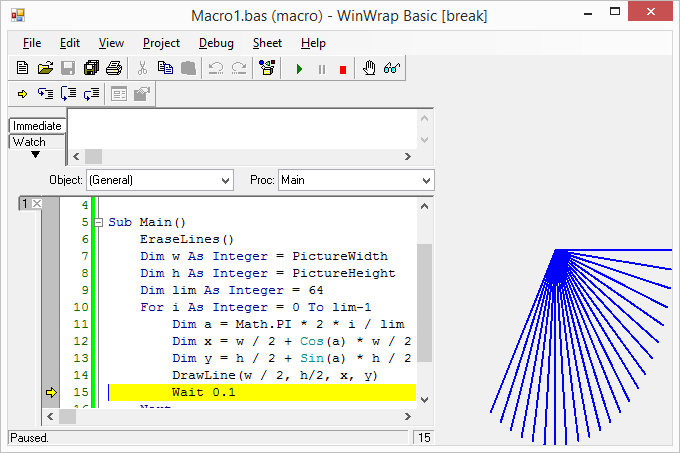
Task: Click the Step Out icon
Action: [x=92, y=94]
